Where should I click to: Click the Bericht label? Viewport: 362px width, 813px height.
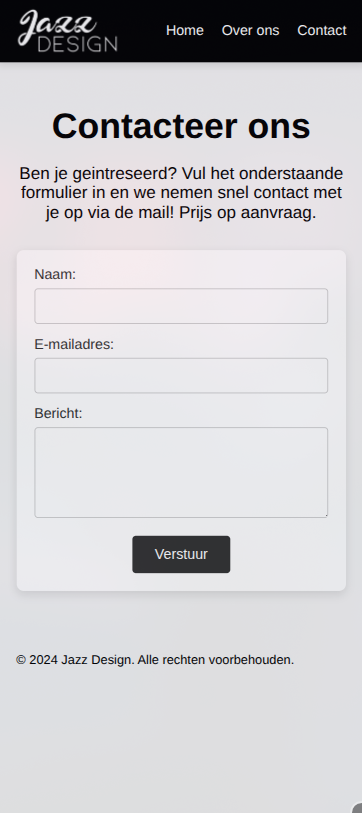pos(59,413)
